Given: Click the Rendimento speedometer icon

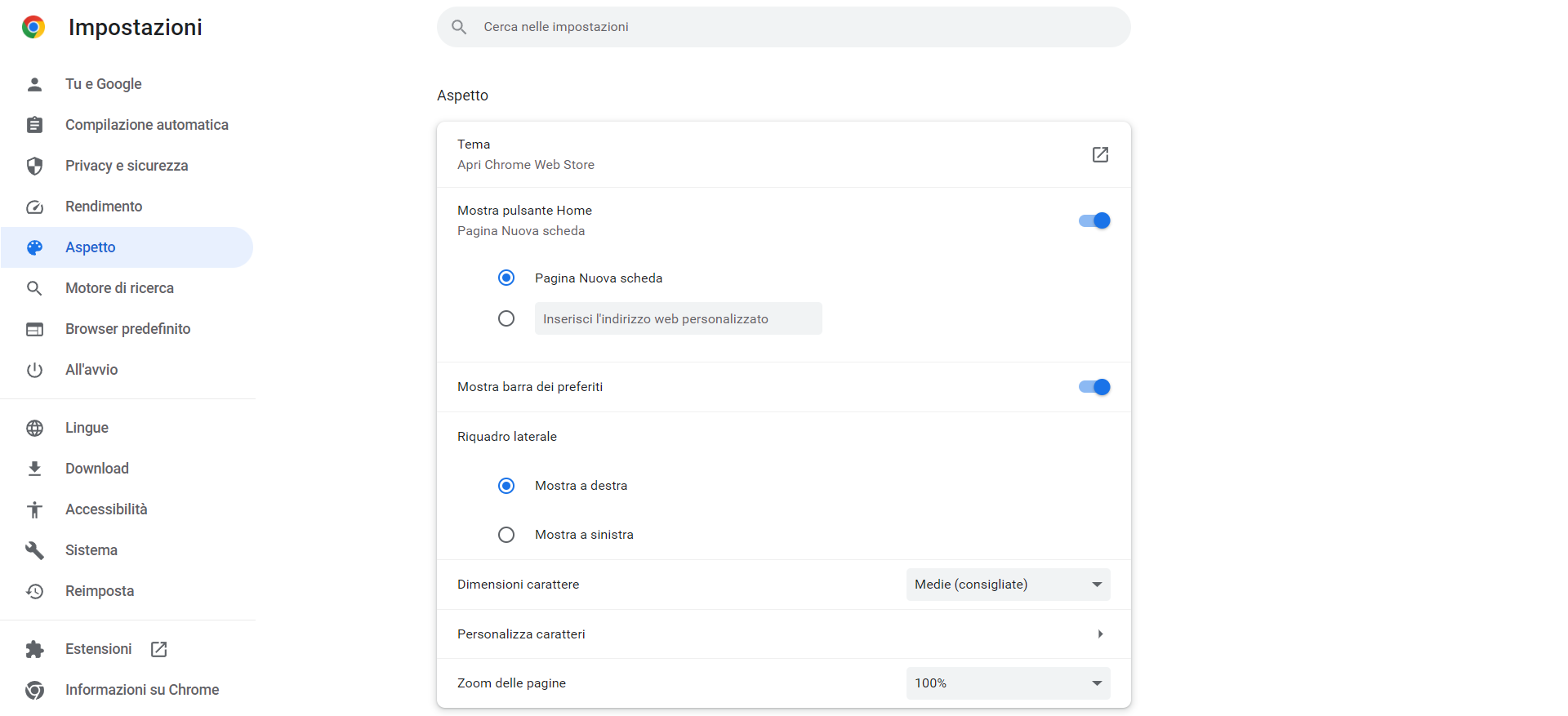Looking at the screenshot, I should click(34, 207).
